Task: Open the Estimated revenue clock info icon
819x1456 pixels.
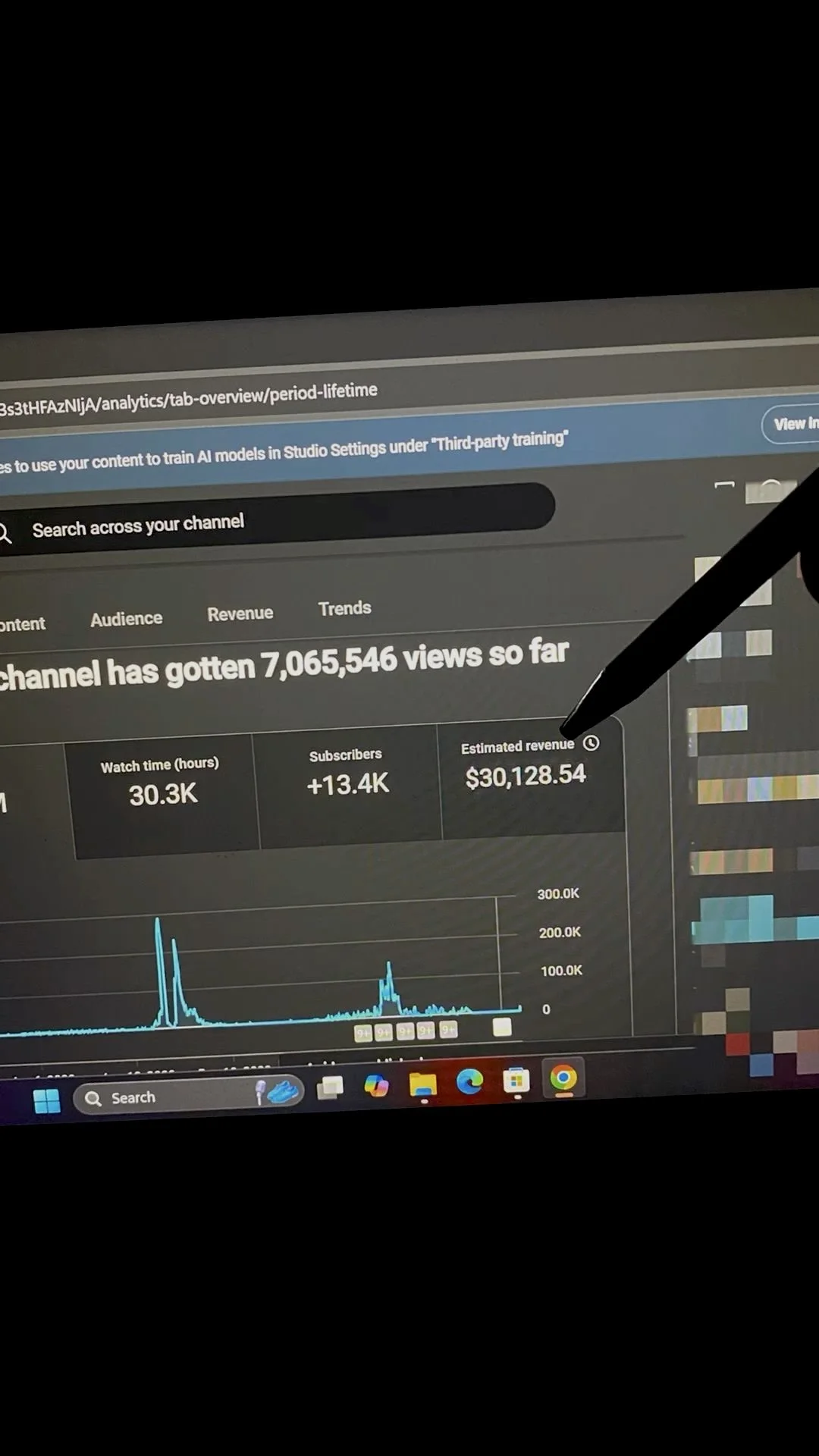Action: [591, 743]
